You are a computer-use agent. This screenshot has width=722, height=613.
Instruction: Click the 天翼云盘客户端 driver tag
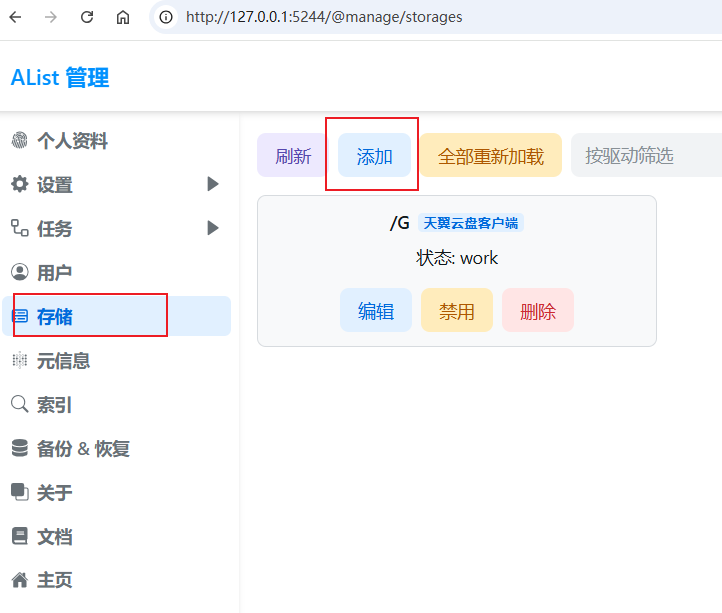click(x=471, y=223)
